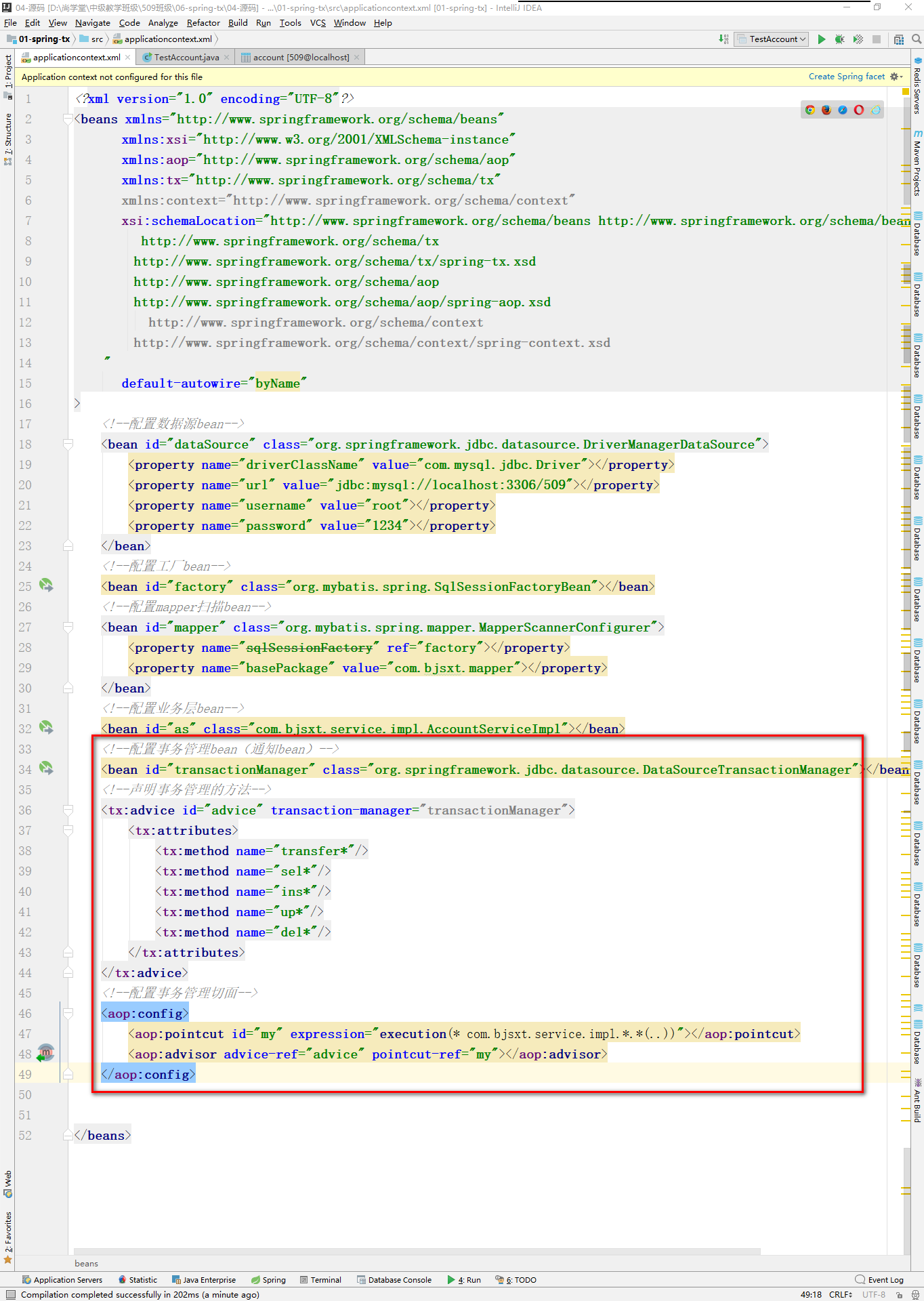This screenshot has width=924, height=1301.
Task: Click the grey Stop button
Action: (x=876, y=39)
